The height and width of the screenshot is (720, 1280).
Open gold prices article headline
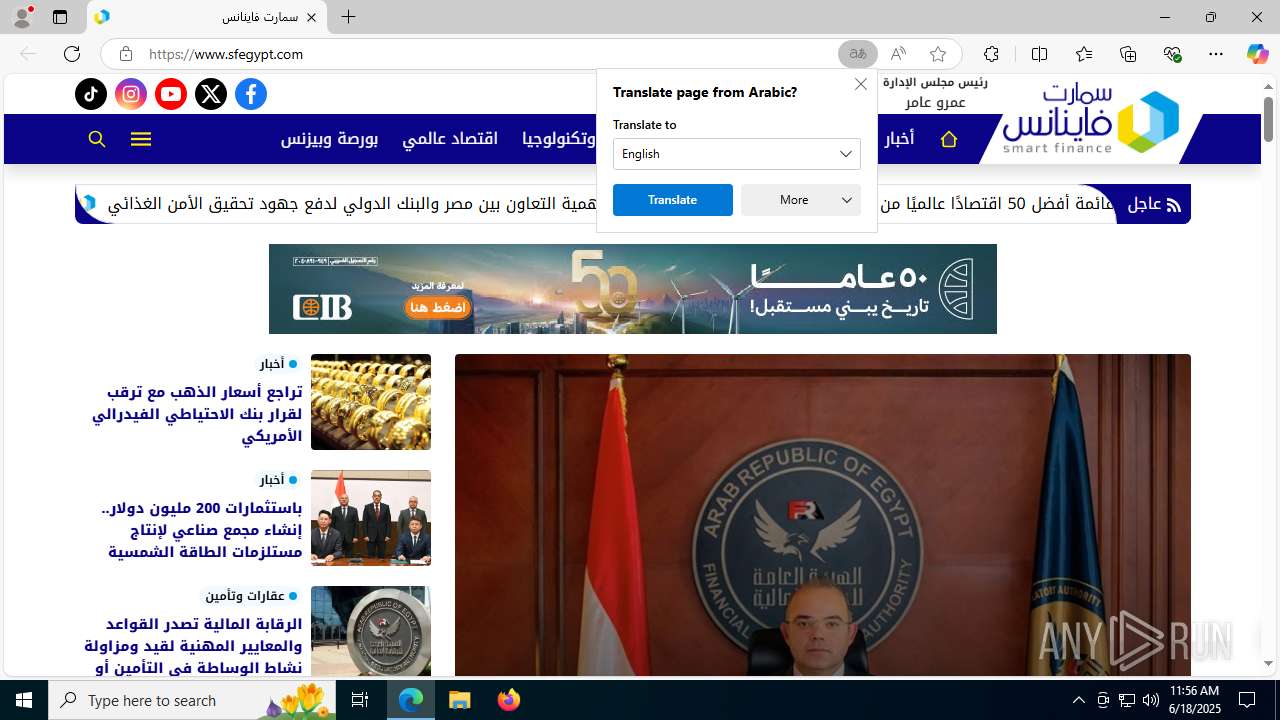point(197,414)
